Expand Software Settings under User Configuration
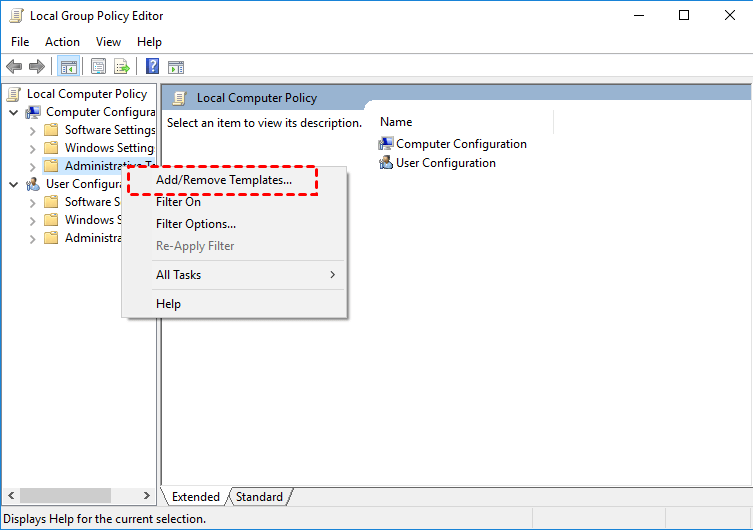The width and height of the screenshot is (753, 530). (32, 203)
